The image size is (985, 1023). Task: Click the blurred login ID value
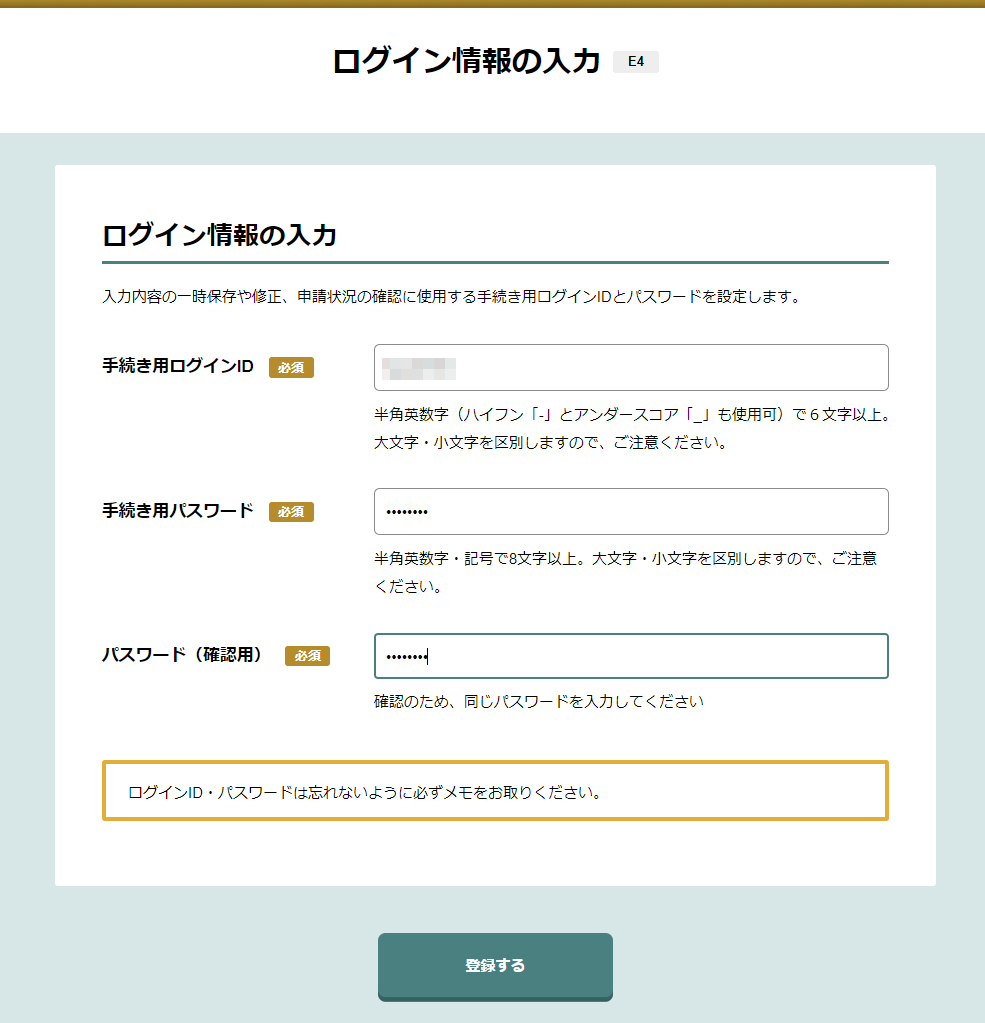click(418, 369)
